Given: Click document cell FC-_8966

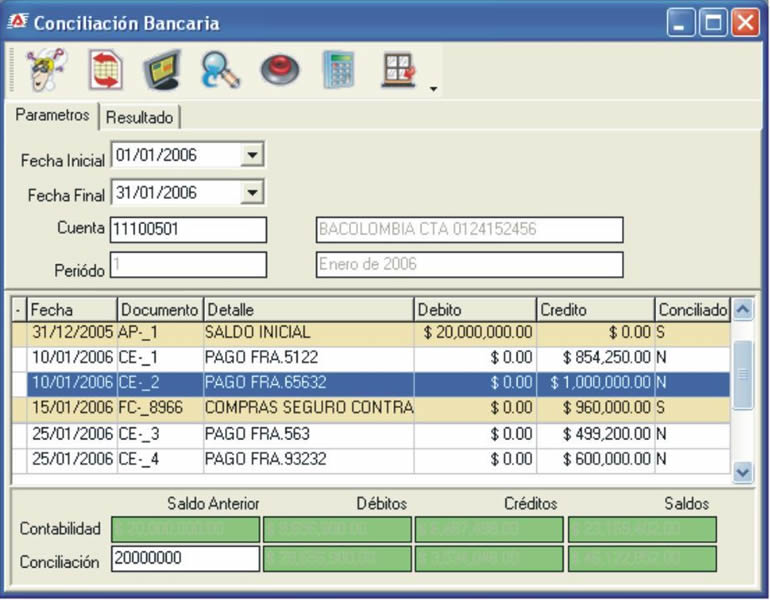Looking at the screenshot, I should tap(160, 408).
